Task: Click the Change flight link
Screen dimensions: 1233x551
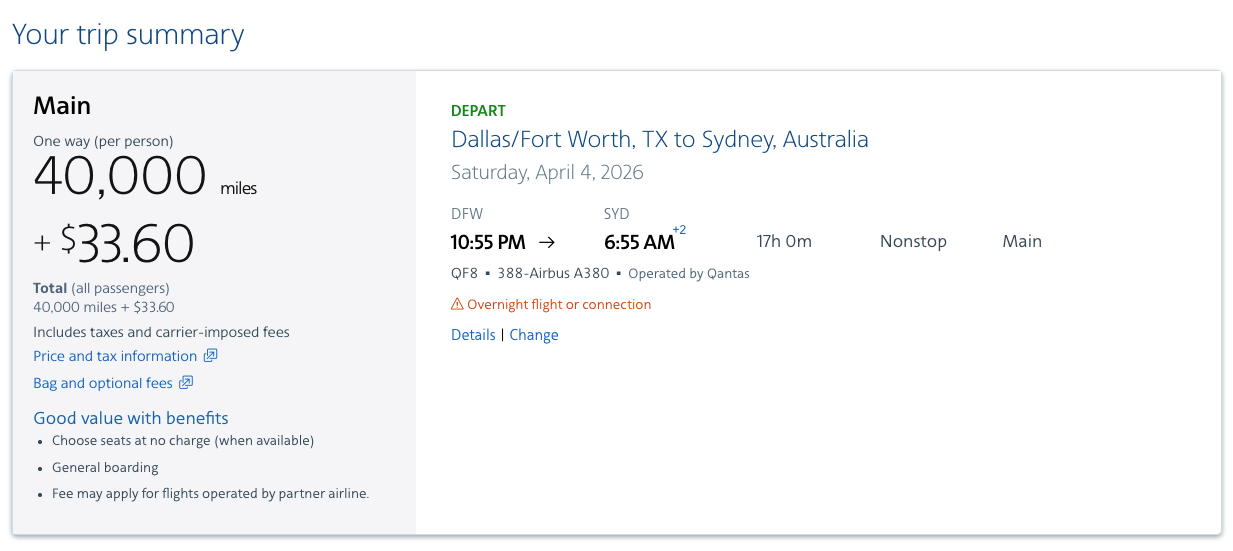Action: tap(534, 335)
